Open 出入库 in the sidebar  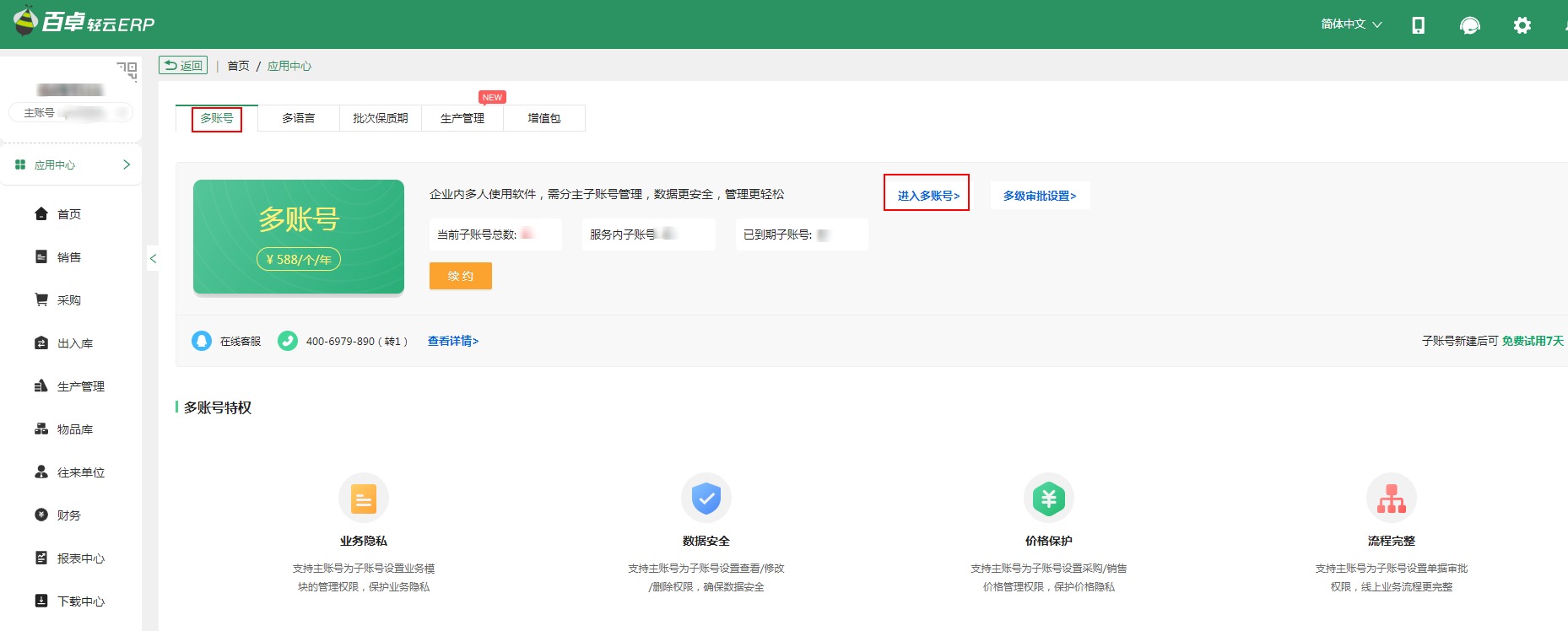74,343
